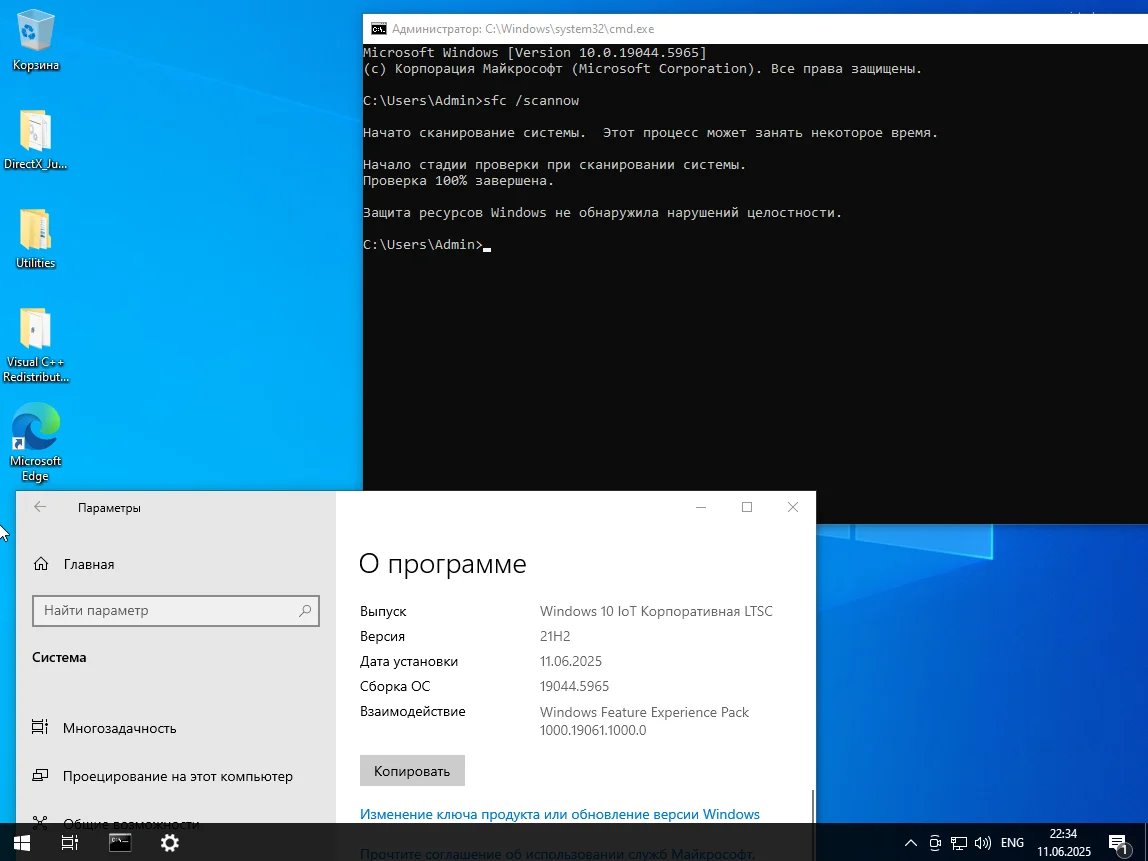Click the 'Windows 10 IoT Корпоративная LTSC' value
Image resolution: width=1148 pixels, height=861 pixels.
click(656, 611)
